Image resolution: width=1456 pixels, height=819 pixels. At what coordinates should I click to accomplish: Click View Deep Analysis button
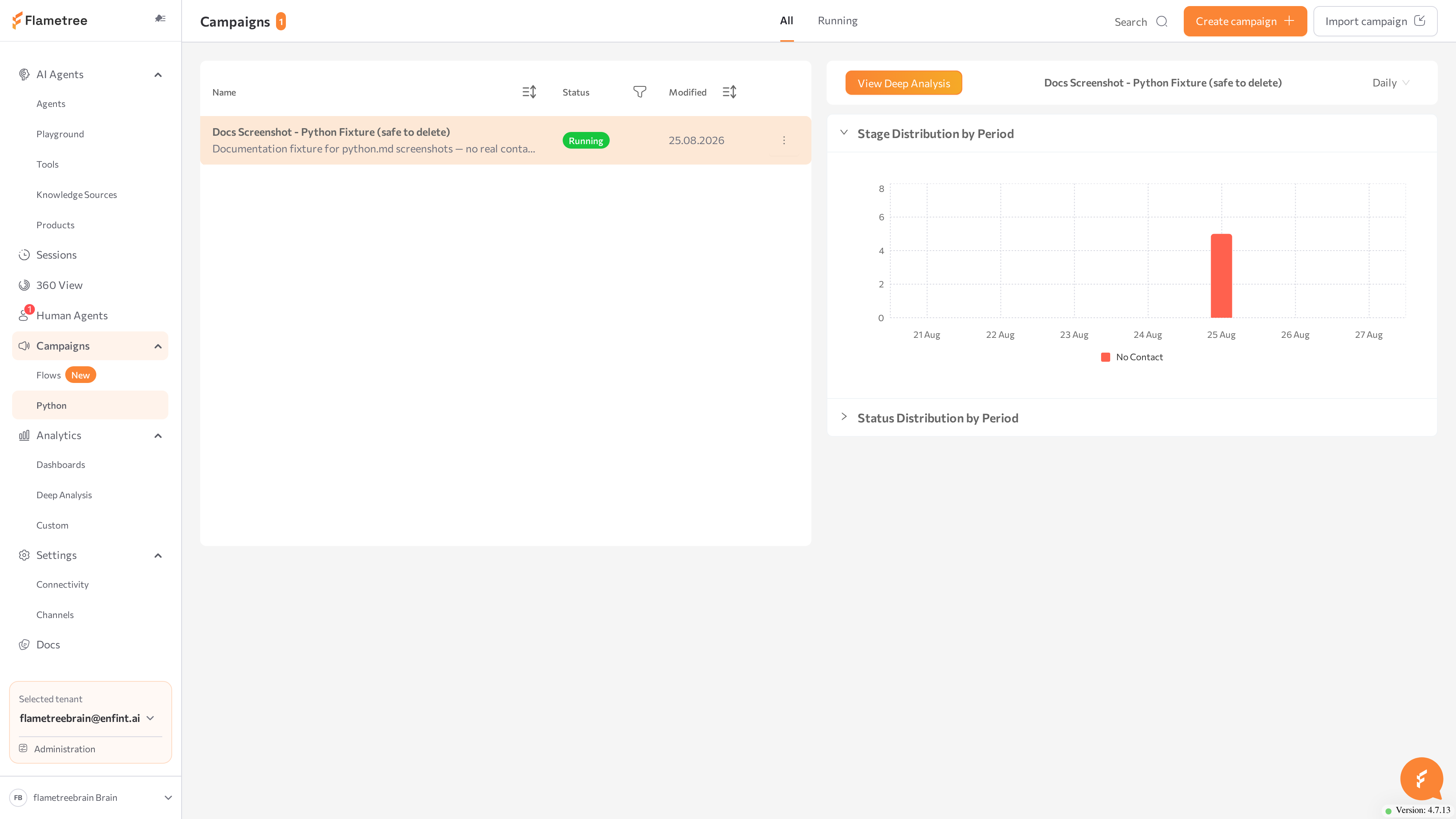[904, 83]
